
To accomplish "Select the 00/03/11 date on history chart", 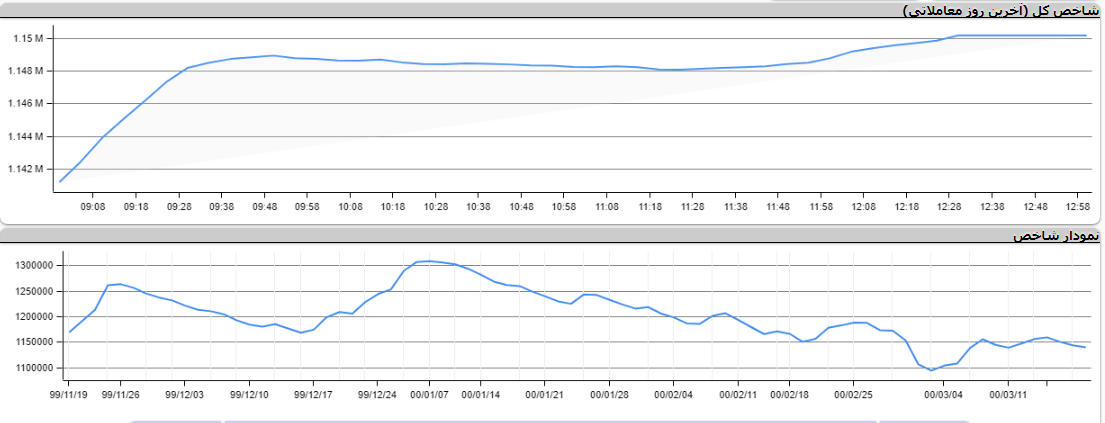I will point(1007,395).
